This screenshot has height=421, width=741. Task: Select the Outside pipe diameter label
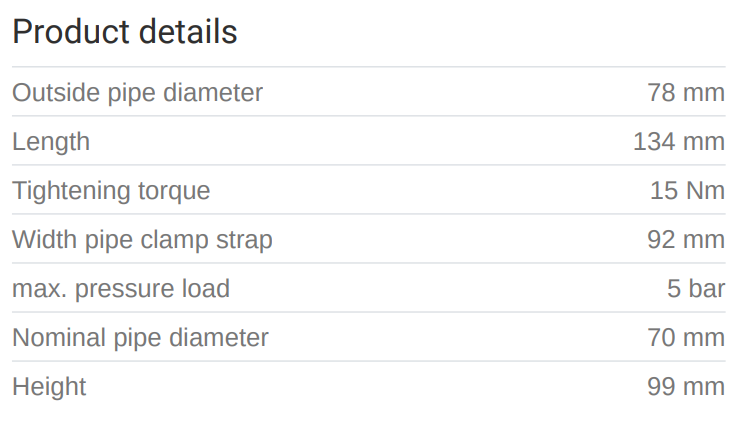point(137,93)
